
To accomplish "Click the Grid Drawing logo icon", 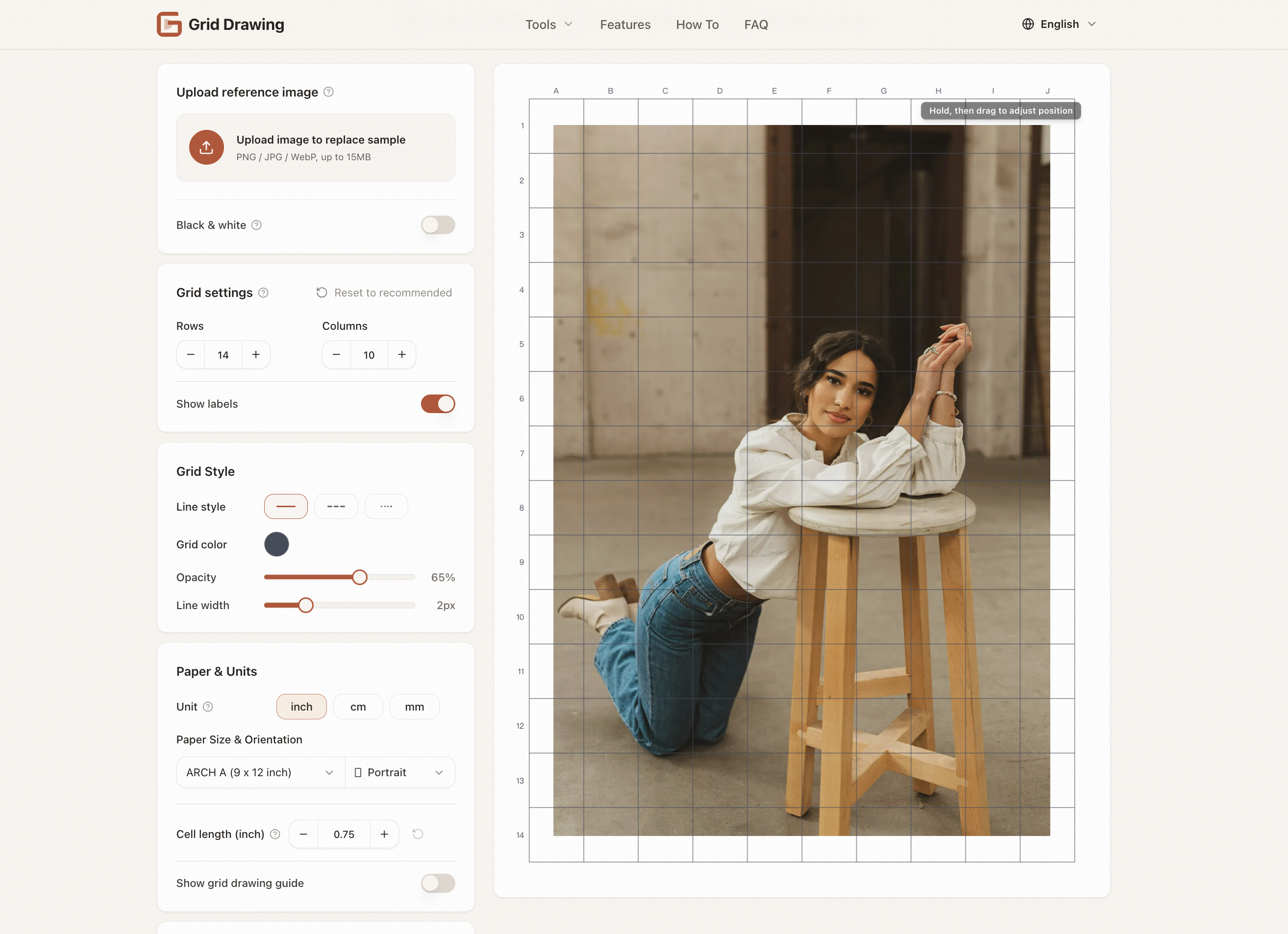I will click(169, 24).
